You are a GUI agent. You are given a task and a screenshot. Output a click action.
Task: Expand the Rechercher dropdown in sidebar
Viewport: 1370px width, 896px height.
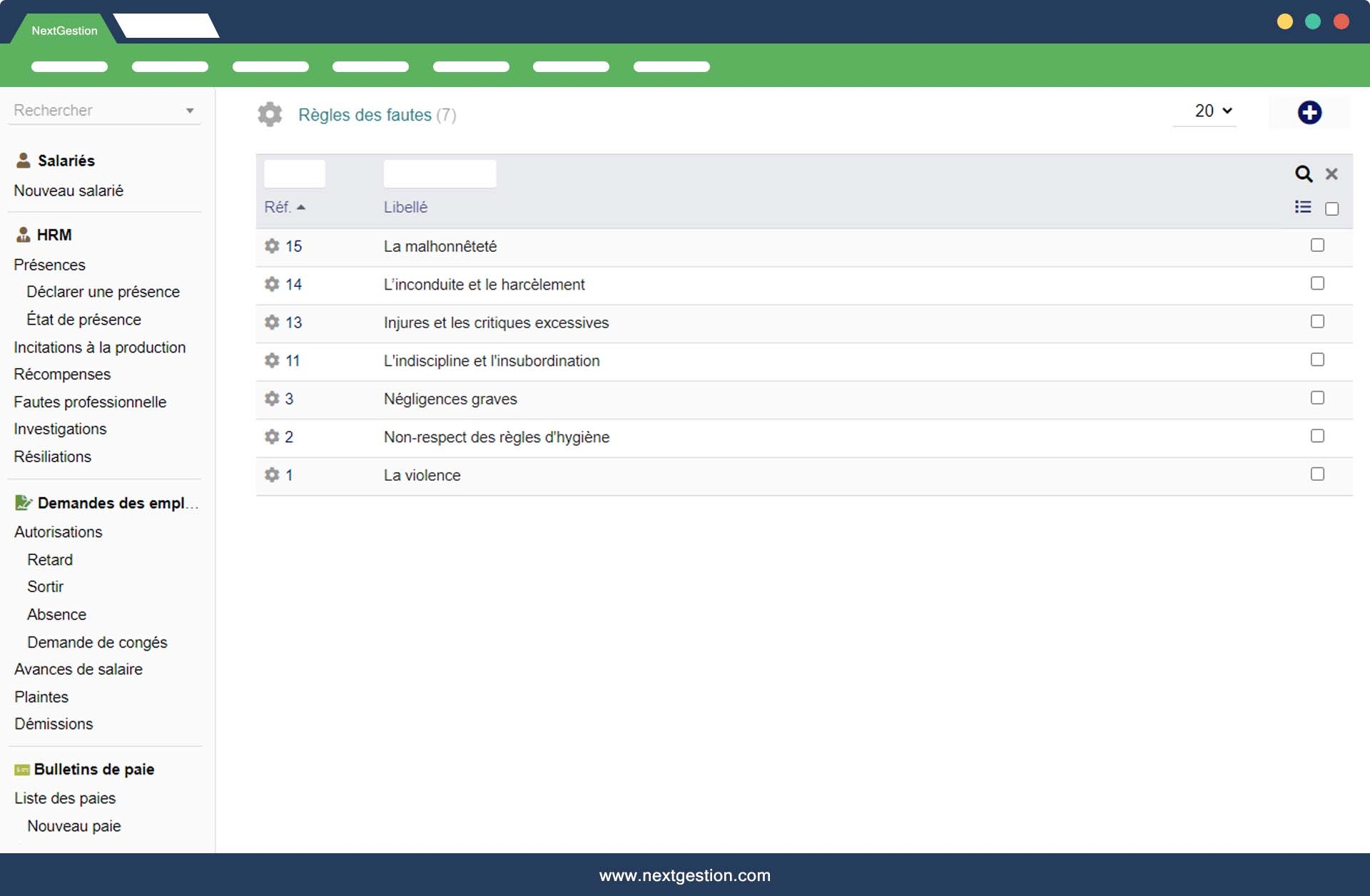pos(189,111)
